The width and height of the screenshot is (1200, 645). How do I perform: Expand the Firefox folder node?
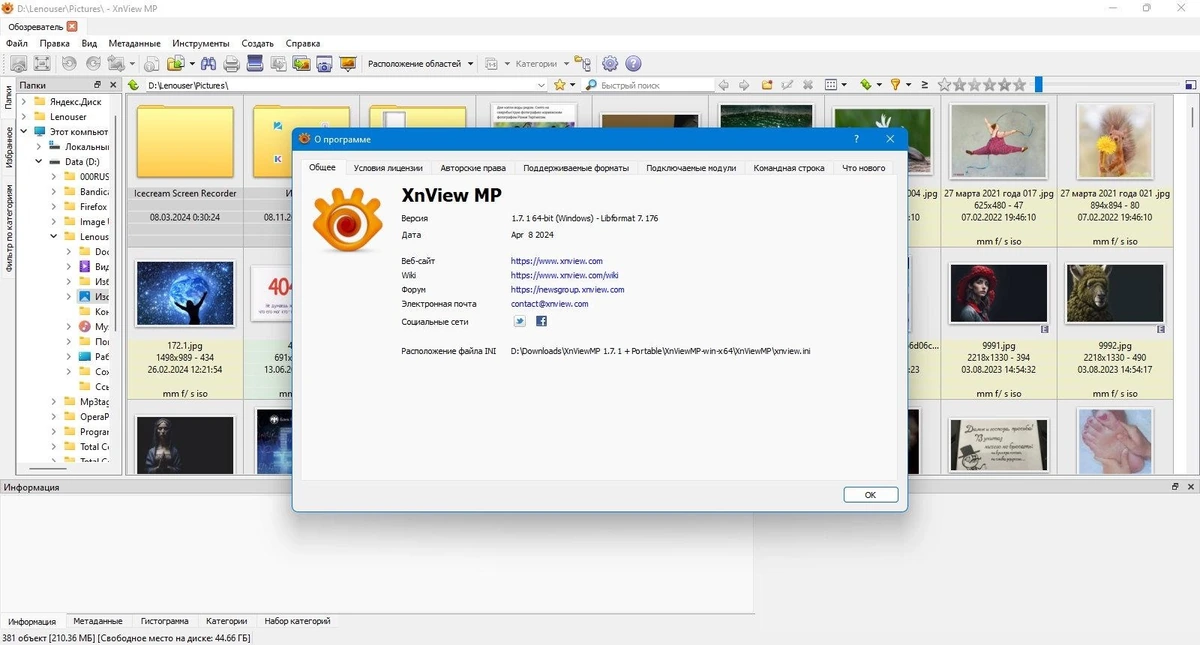[x=55, y=207]
